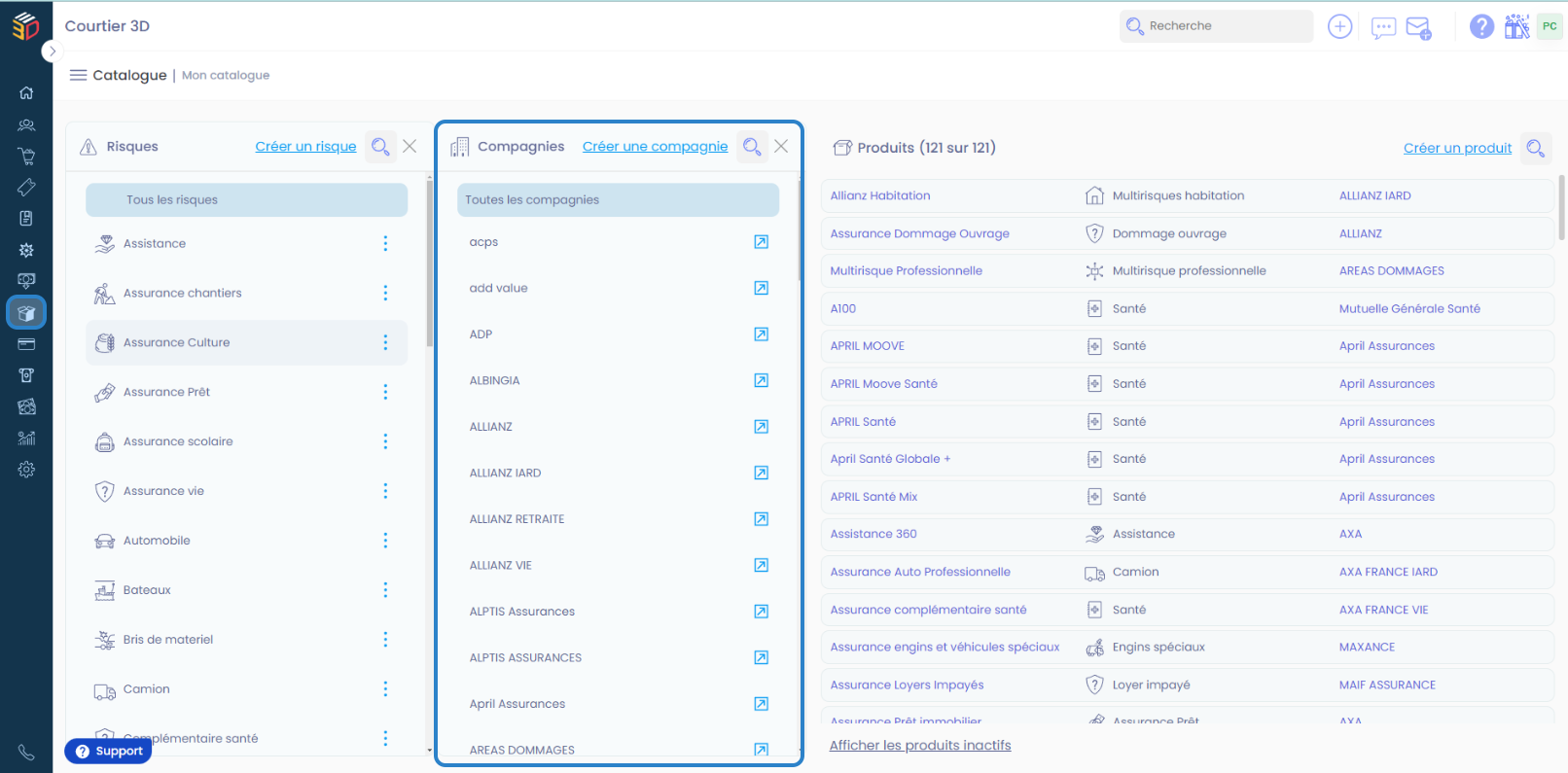
Task: Select the ALLIANZ company row
Action: coord(618,427)
